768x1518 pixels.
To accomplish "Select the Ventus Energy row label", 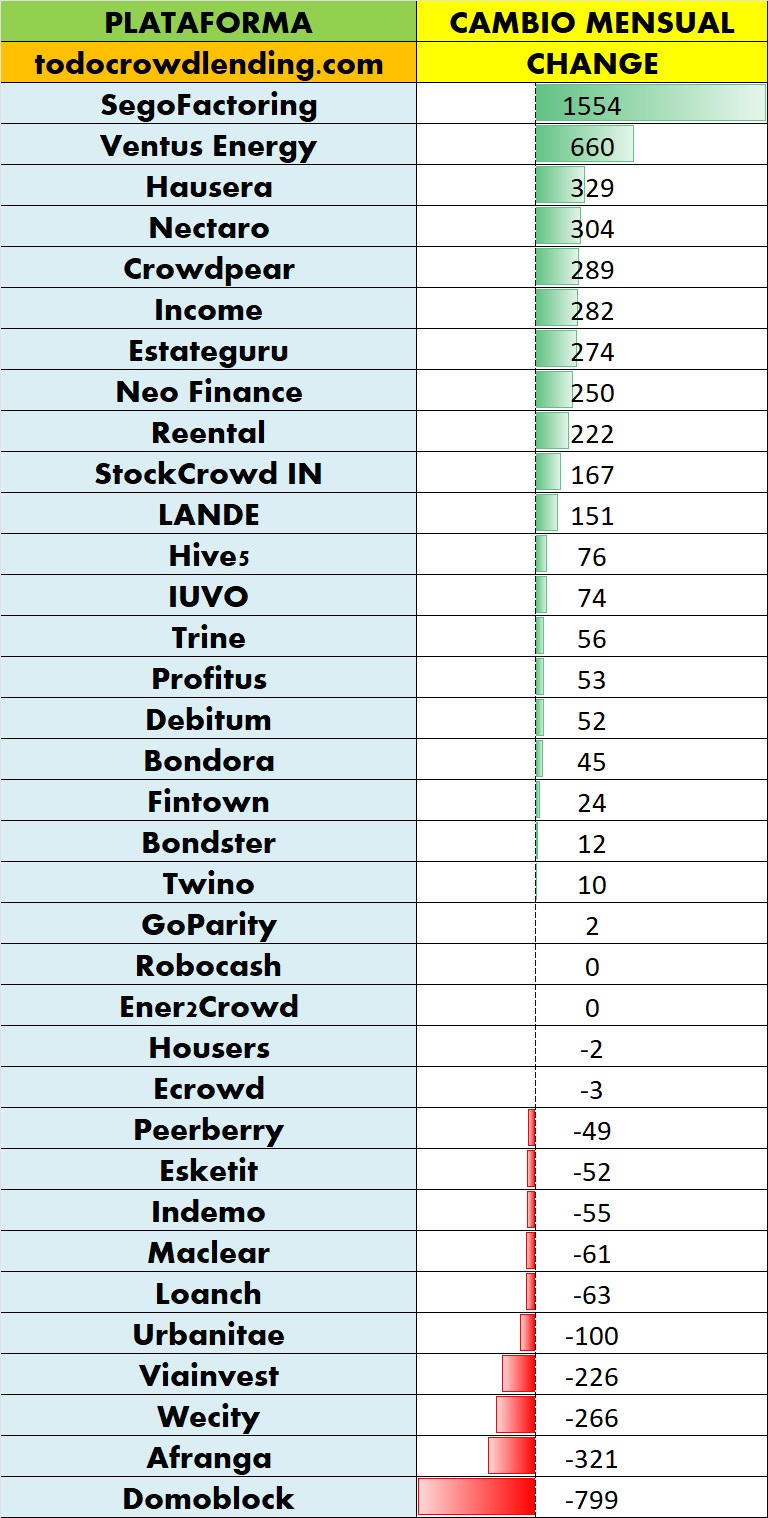I will coord(208,146).
